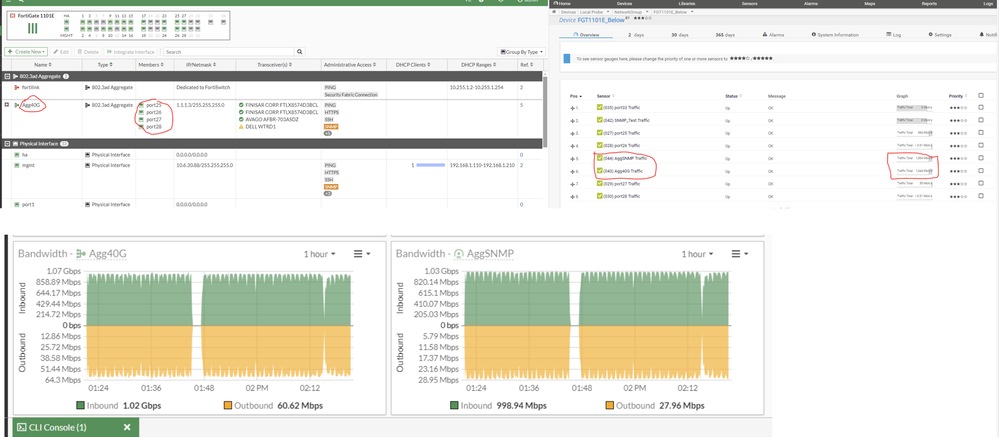Open the Sensors menu in PRTG top bar
999x437 pixels.
[748, 4]
